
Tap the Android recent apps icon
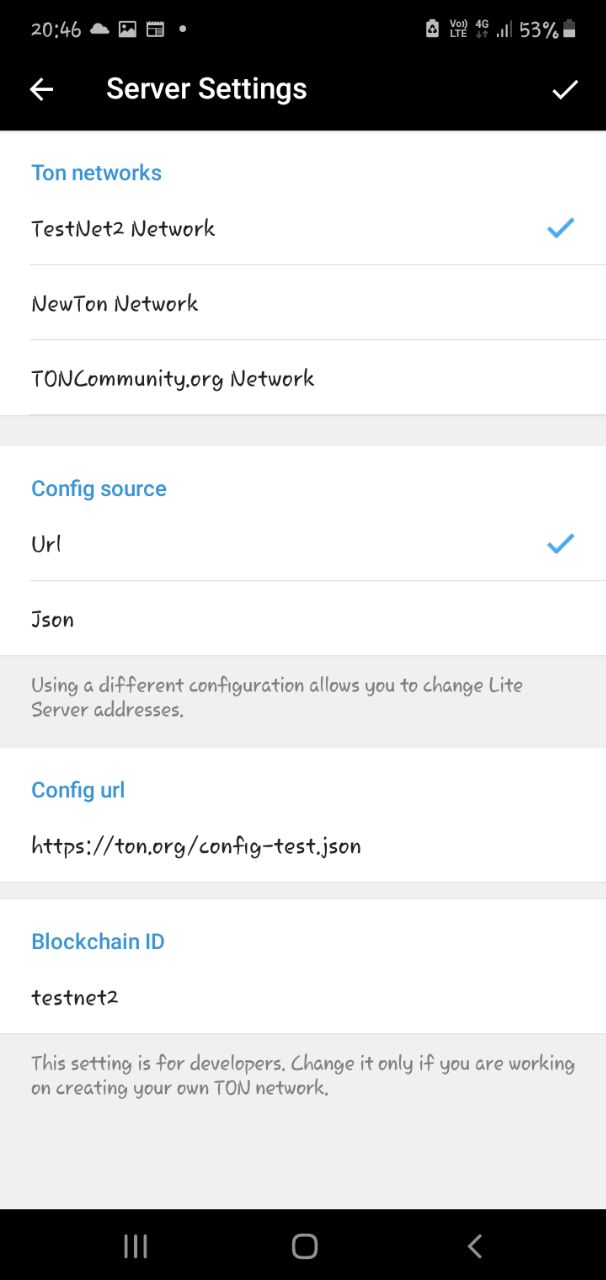[135, 1245]
